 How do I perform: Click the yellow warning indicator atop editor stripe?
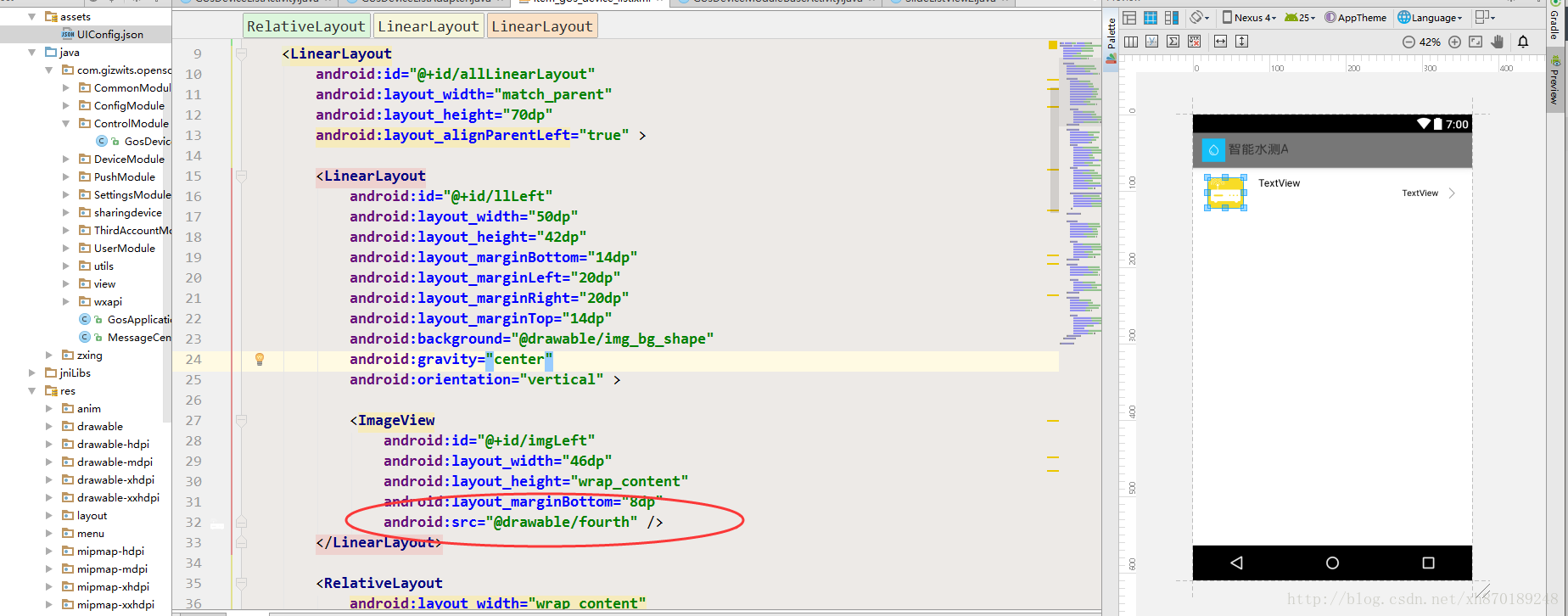[1053, 45]
